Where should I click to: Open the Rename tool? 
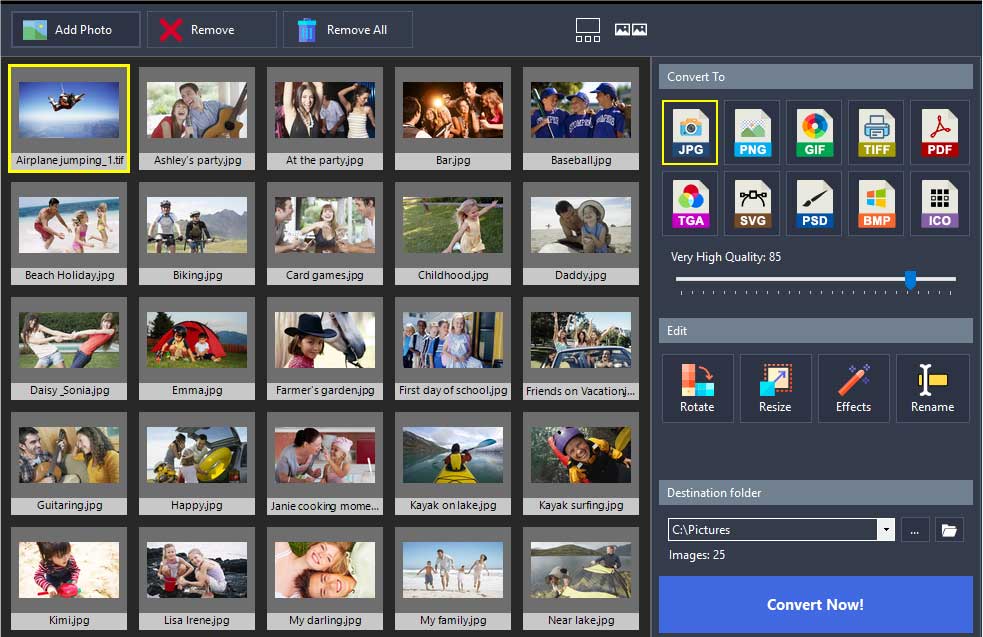931,388
